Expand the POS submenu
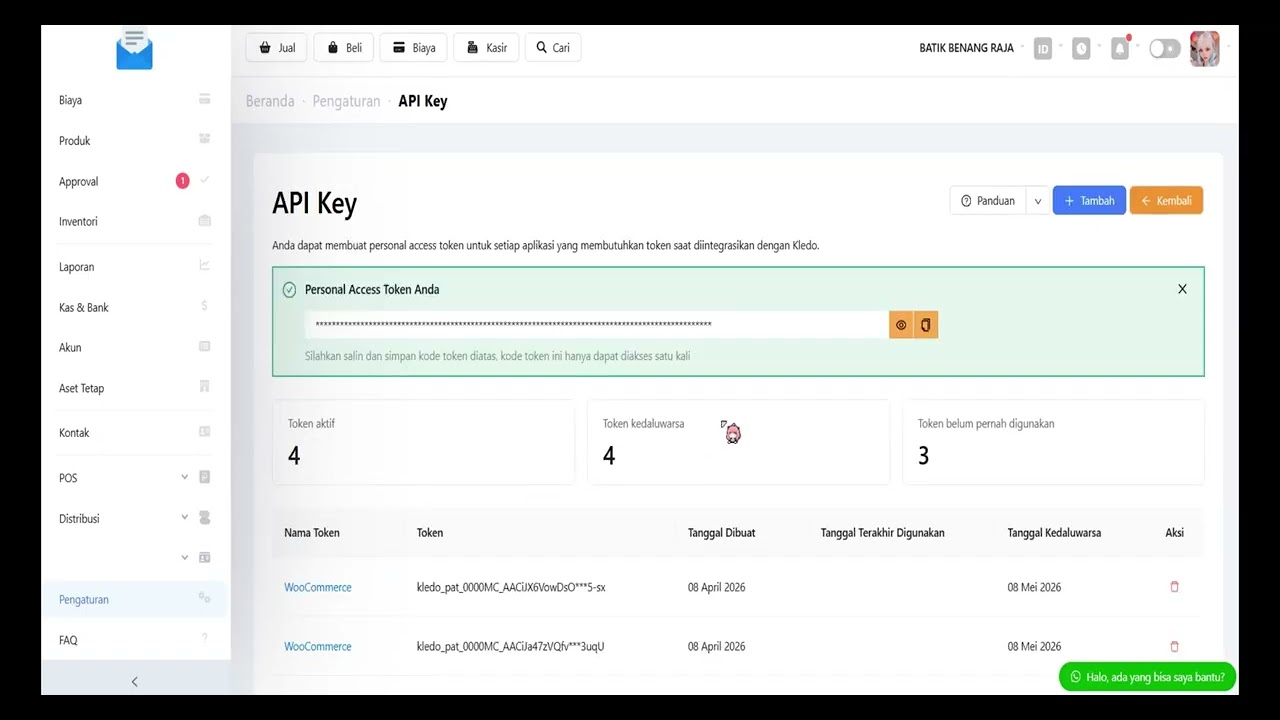 (x=135, y=478)
